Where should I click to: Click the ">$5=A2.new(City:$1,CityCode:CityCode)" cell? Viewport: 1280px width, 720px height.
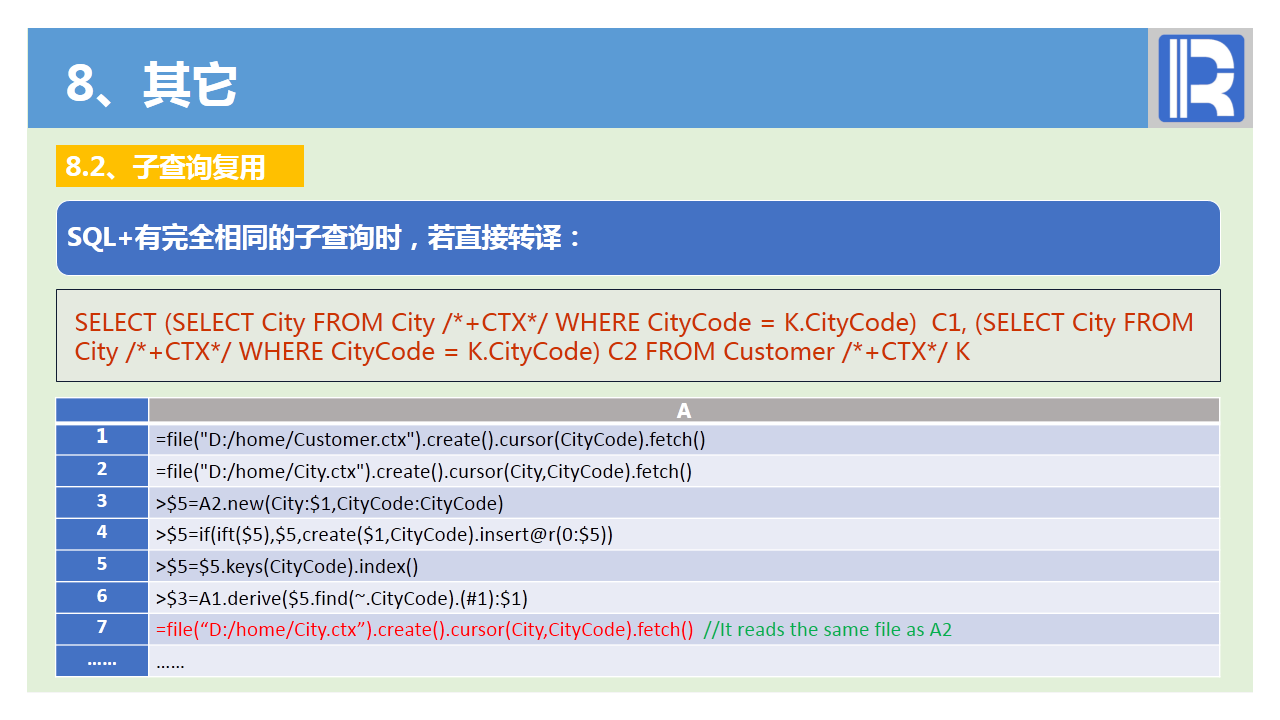(x=684, y=502)
